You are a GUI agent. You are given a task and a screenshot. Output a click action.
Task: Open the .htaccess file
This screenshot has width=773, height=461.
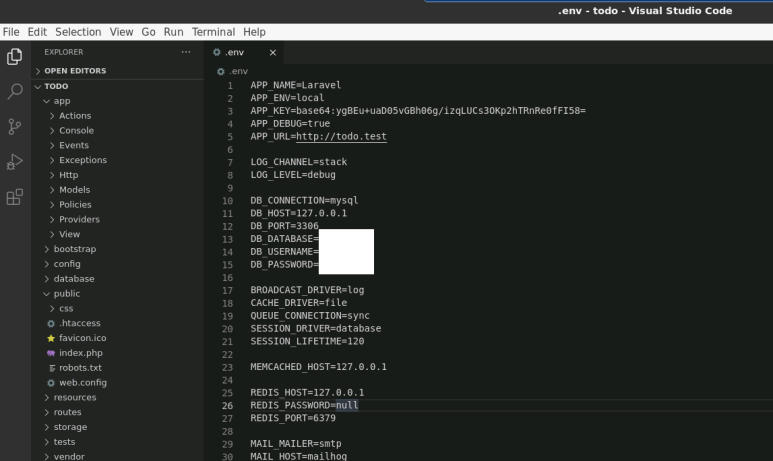pyautogui.click(x=117, y=323)
